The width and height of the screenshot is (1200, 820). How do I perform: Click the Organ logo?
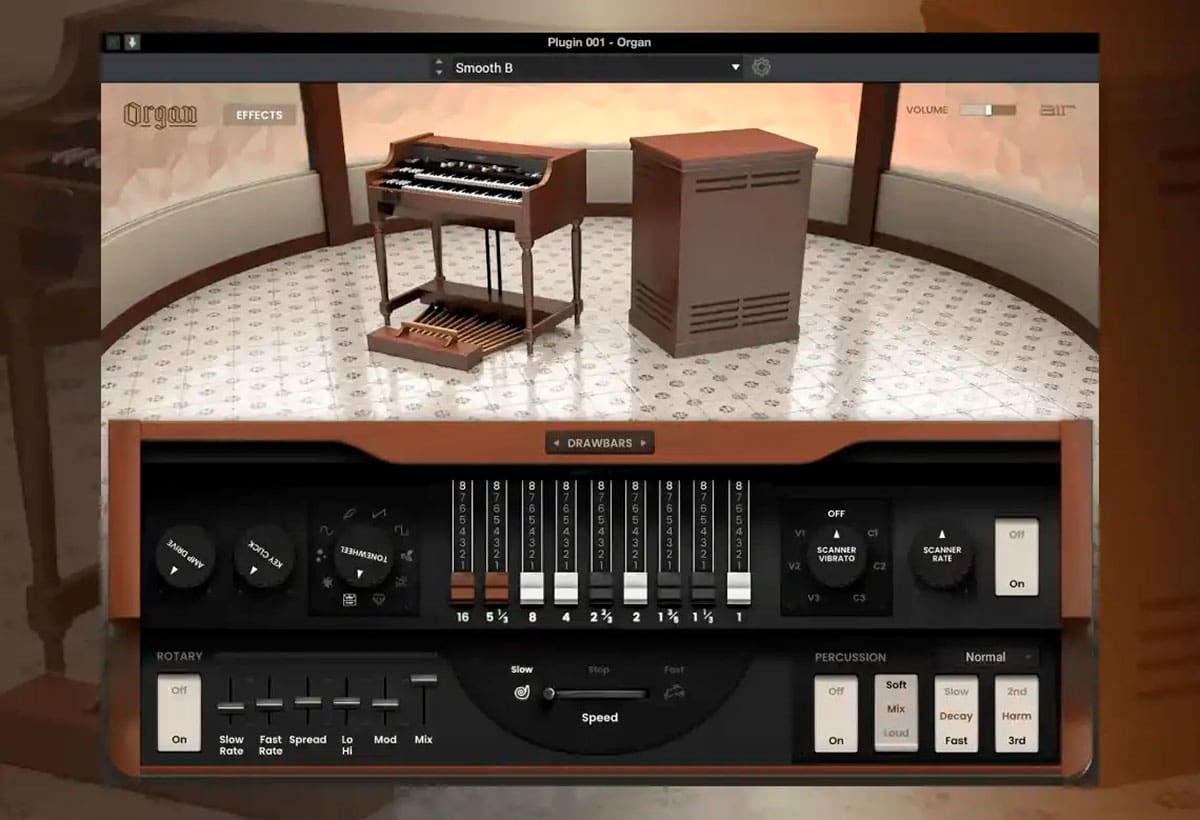(x=160, y=115)
